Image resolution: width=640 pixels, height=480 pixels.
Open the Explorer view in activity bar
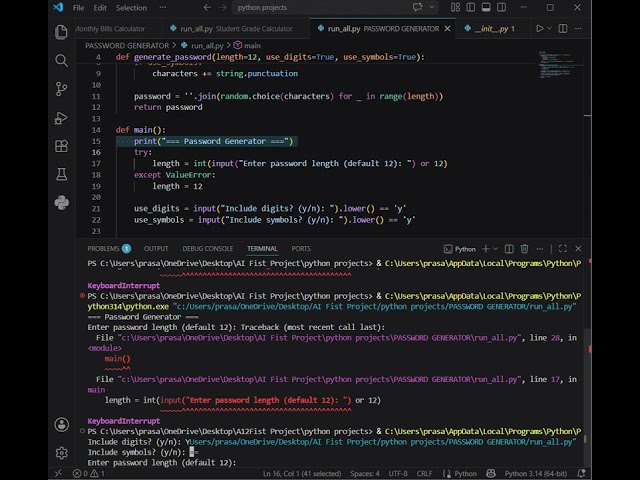61,32
